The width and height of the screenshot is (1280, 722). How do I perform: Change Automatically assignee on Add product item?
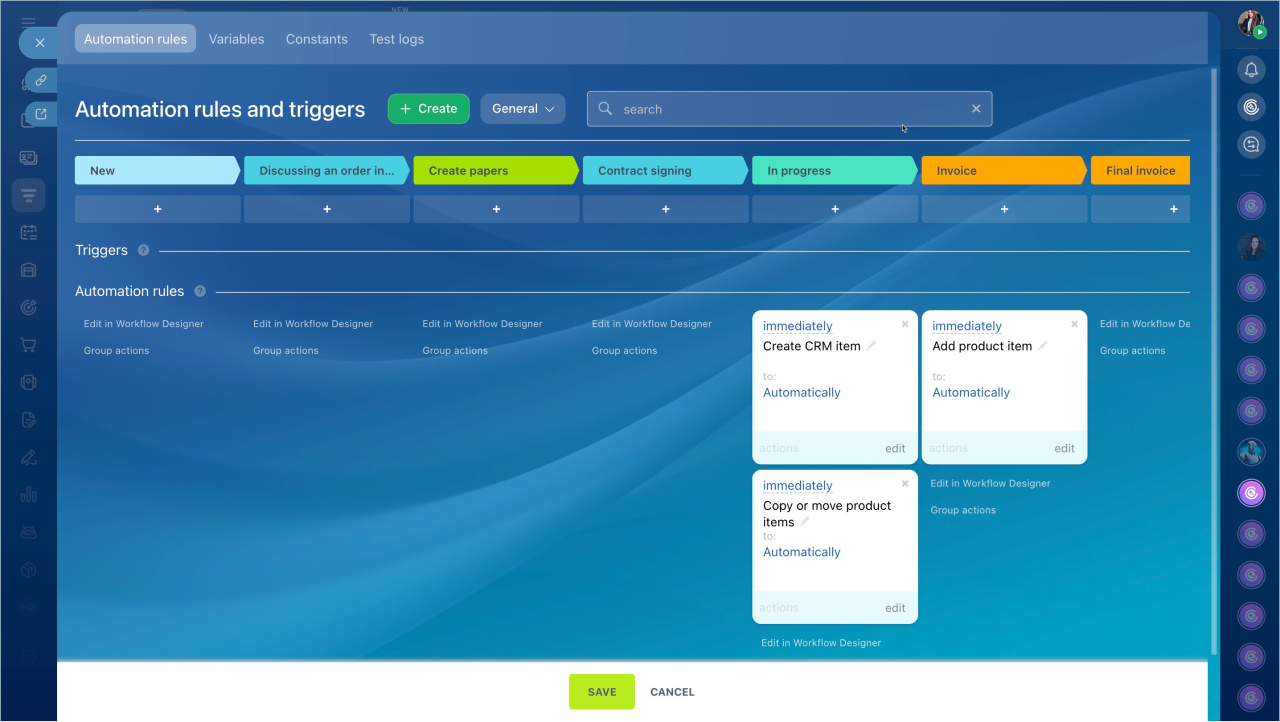pos(971,392)
